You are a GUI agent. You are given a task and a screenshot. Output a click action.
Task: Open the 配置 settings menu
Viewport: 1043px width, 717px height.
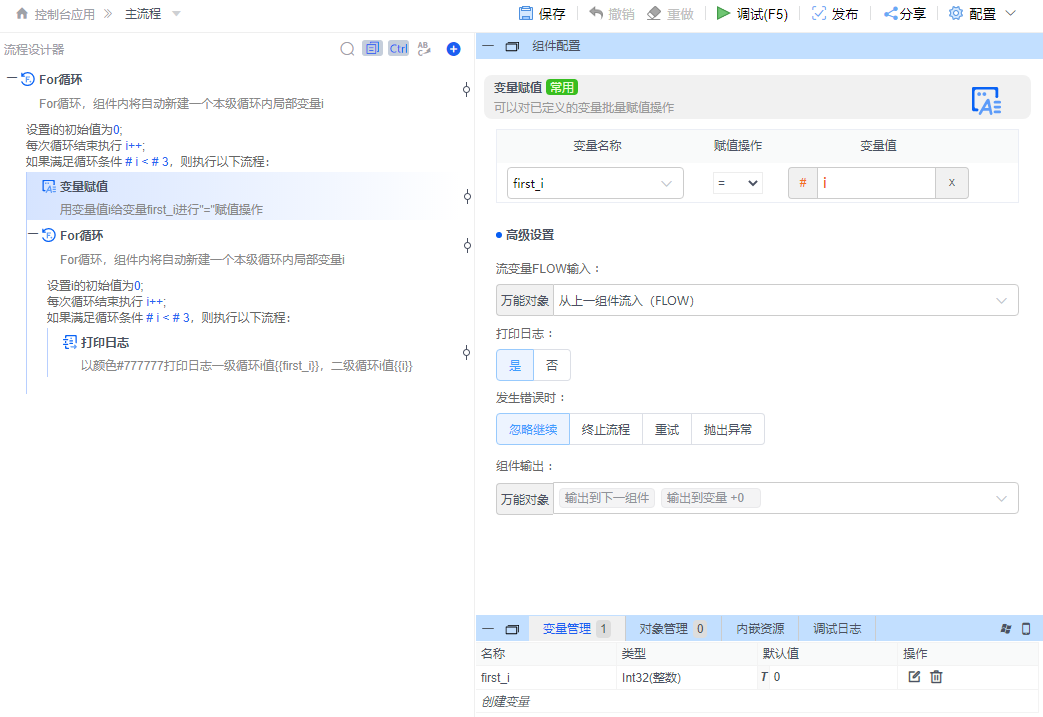click(982, 13)
